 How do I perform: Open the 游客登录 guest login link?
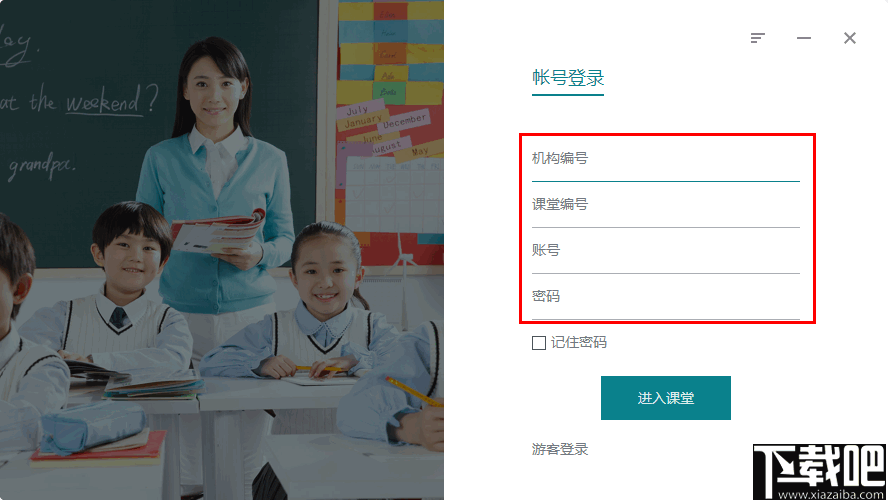coord(560,450)
